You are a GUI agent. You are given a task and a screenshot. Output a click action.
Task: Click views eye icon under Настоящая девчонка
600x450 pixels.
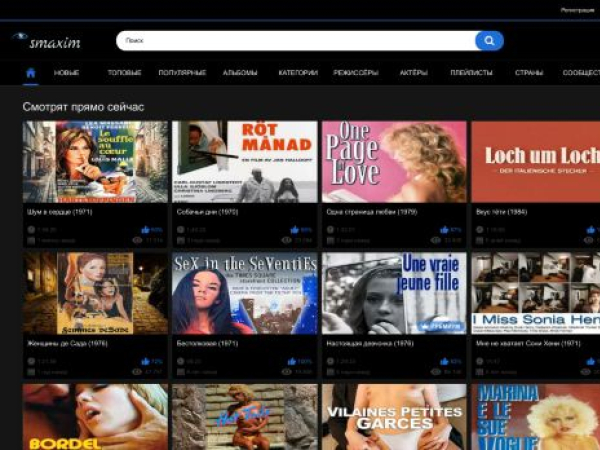coord(437,372)
